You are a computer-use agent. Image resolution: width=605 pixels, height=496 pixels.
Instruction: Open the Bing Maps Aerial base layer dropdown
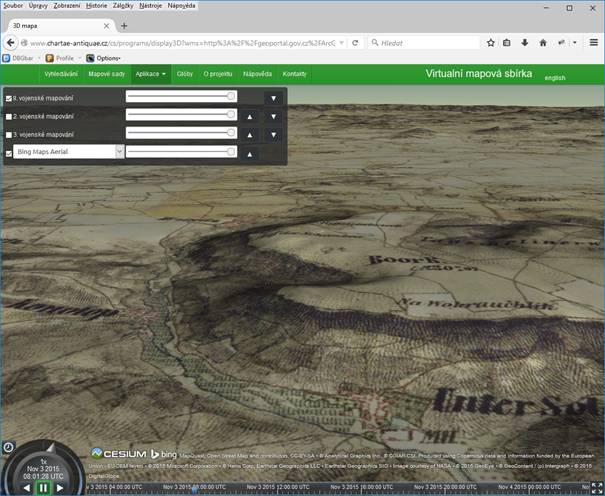click(69, 152)
